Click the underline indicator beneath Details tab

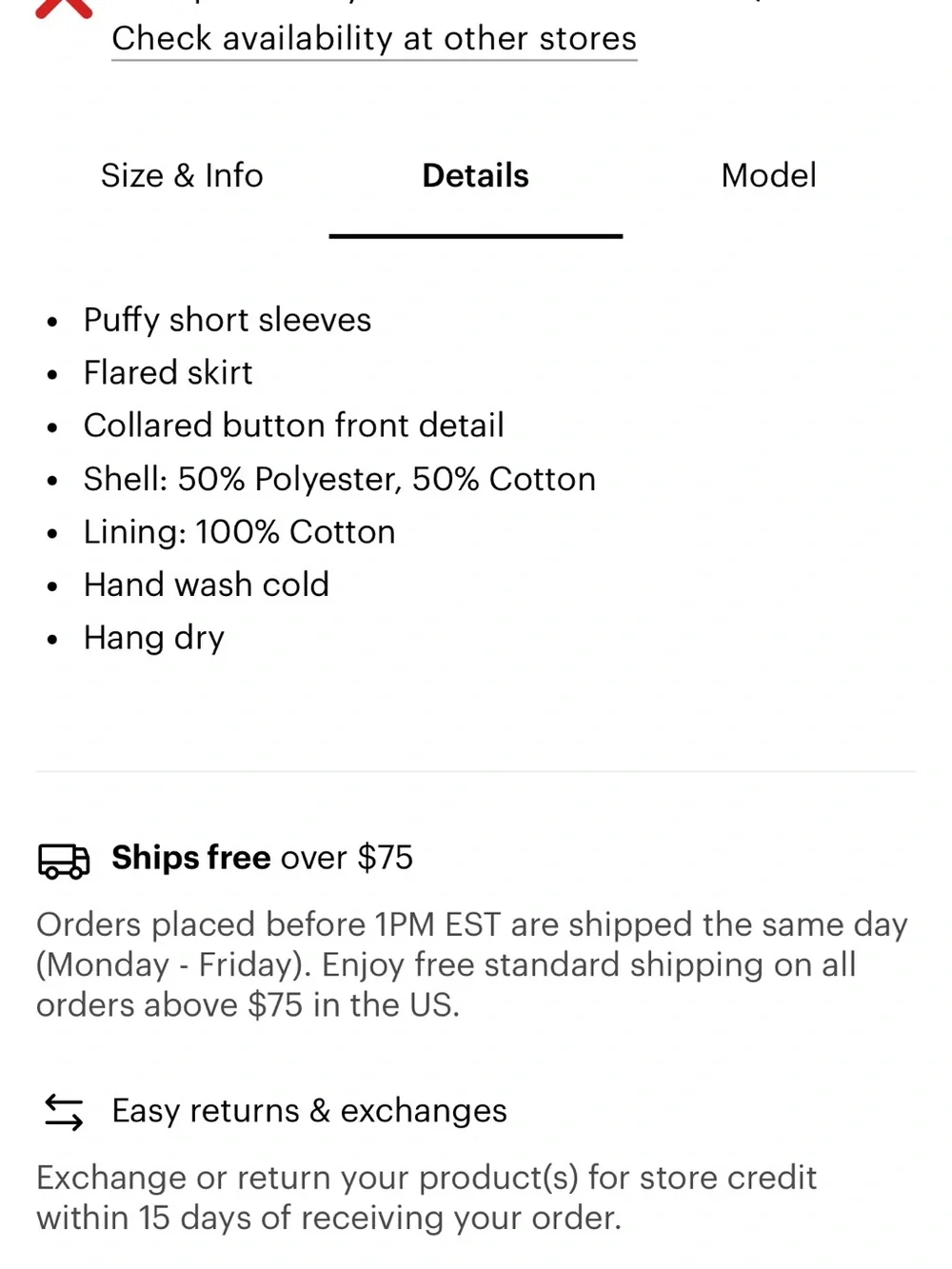pos(476,235)
